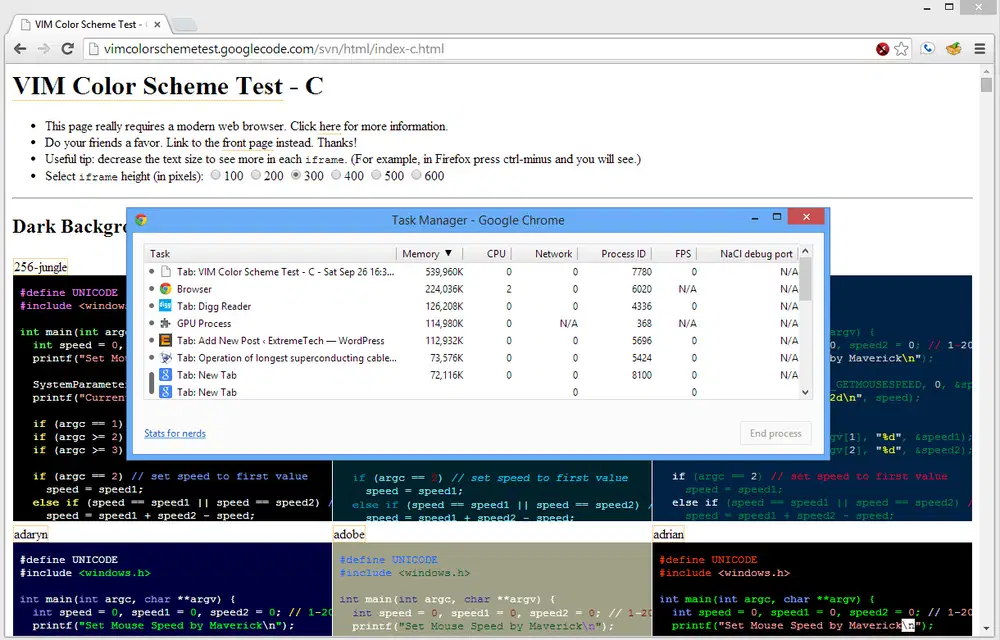The width and height of the screenshot is (1000, 640).
Task: Open the Chrome hamburger menu
Action: pyautogui.click(x=980, y=49)
